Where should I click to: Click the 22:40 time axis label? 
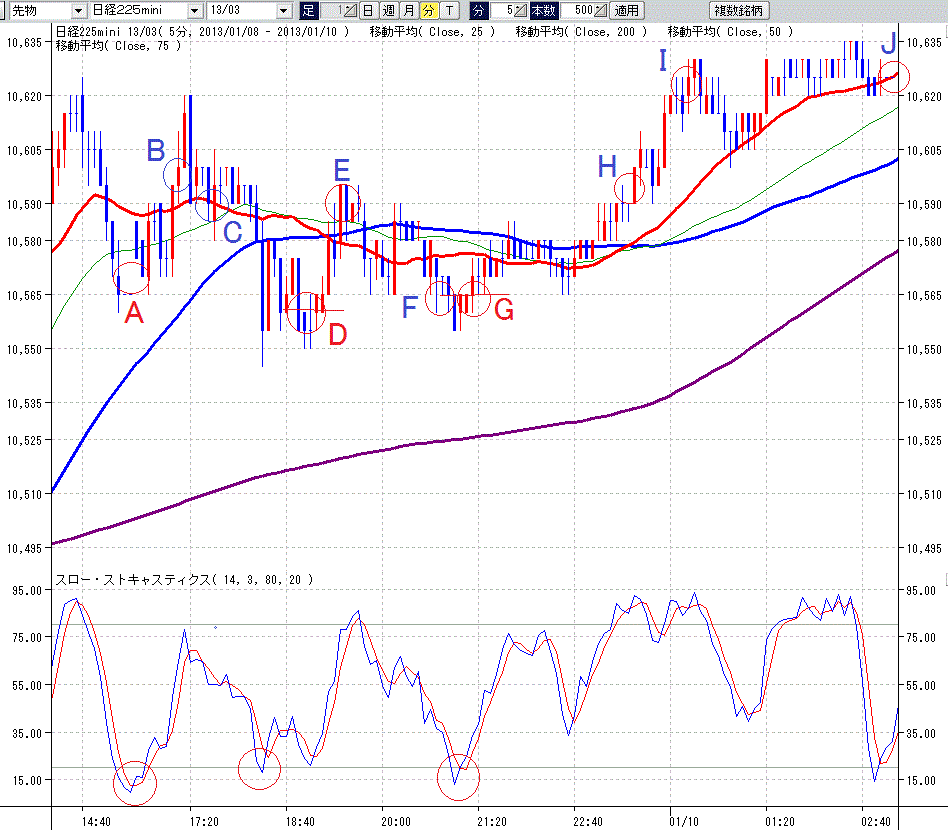point(588,822)
